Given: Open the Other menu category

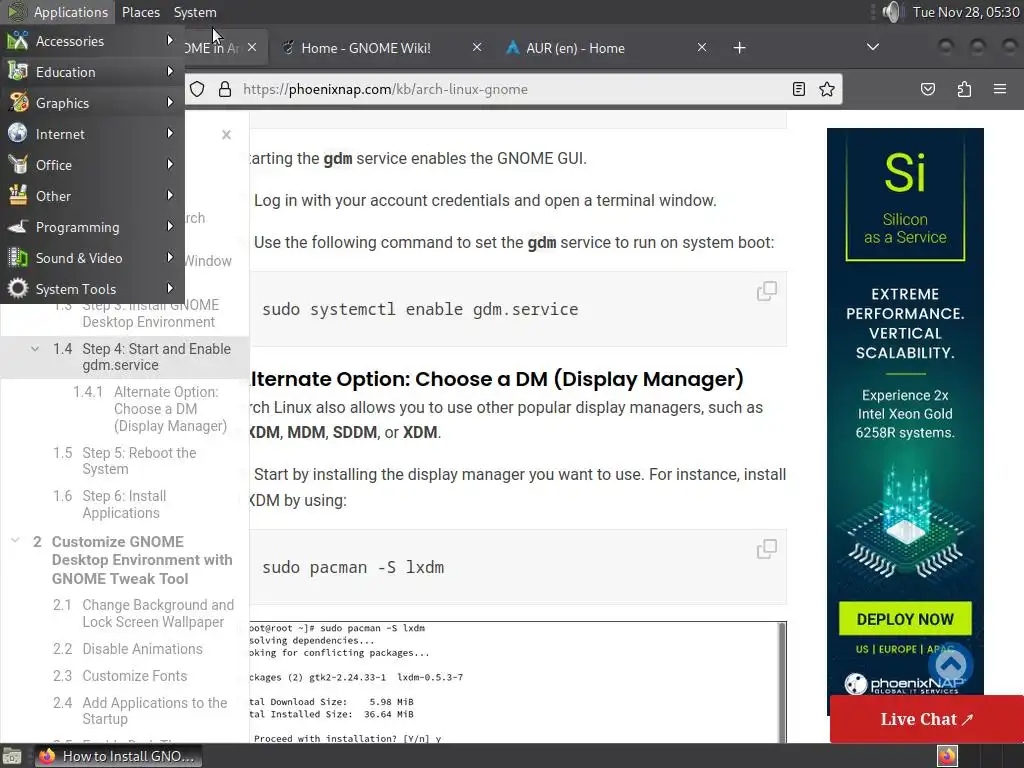Looking at the screenshot, I should (x=92, y=196).
